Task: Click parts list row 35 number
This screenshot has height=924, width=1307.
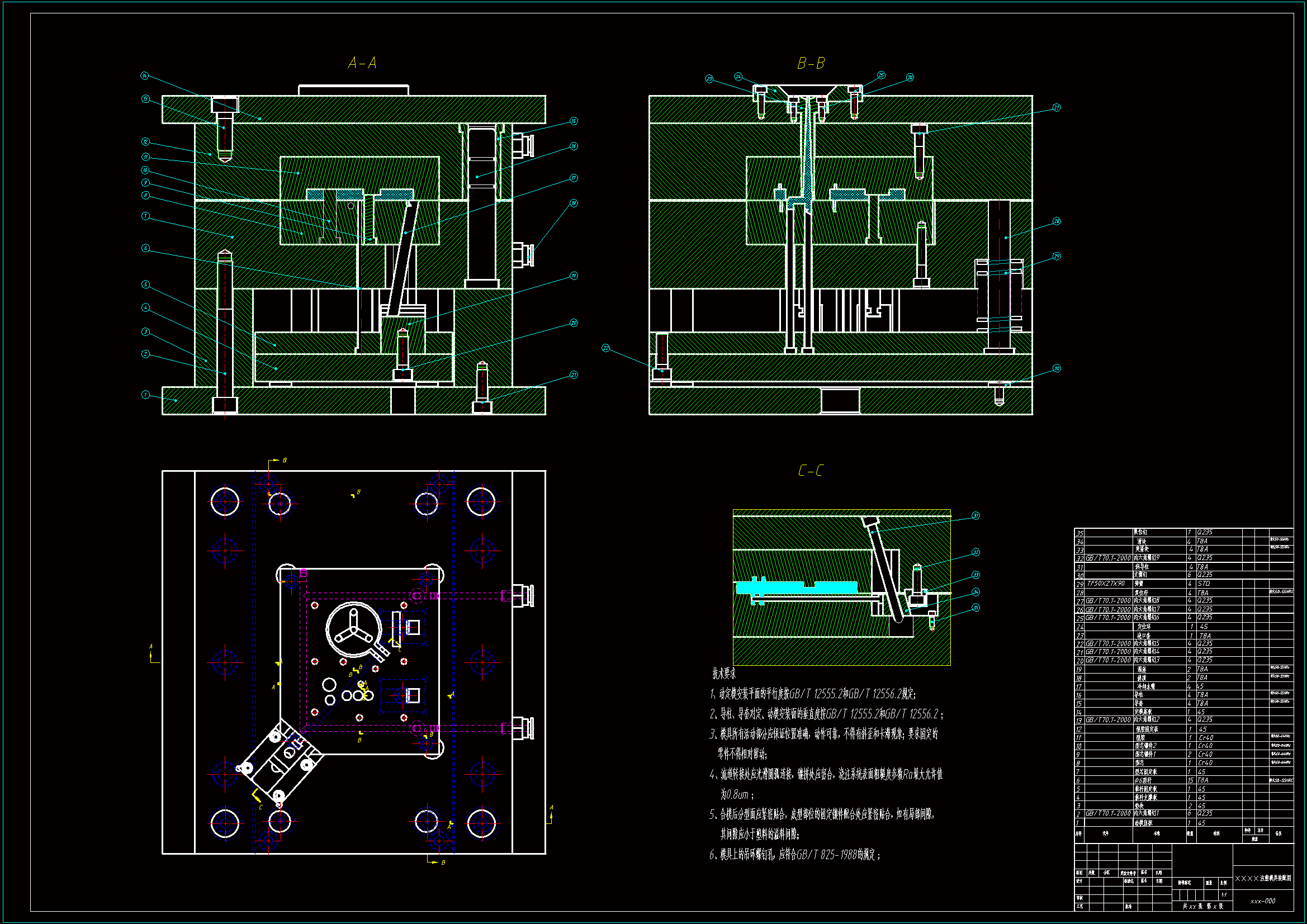Action: coord(1079,533)
